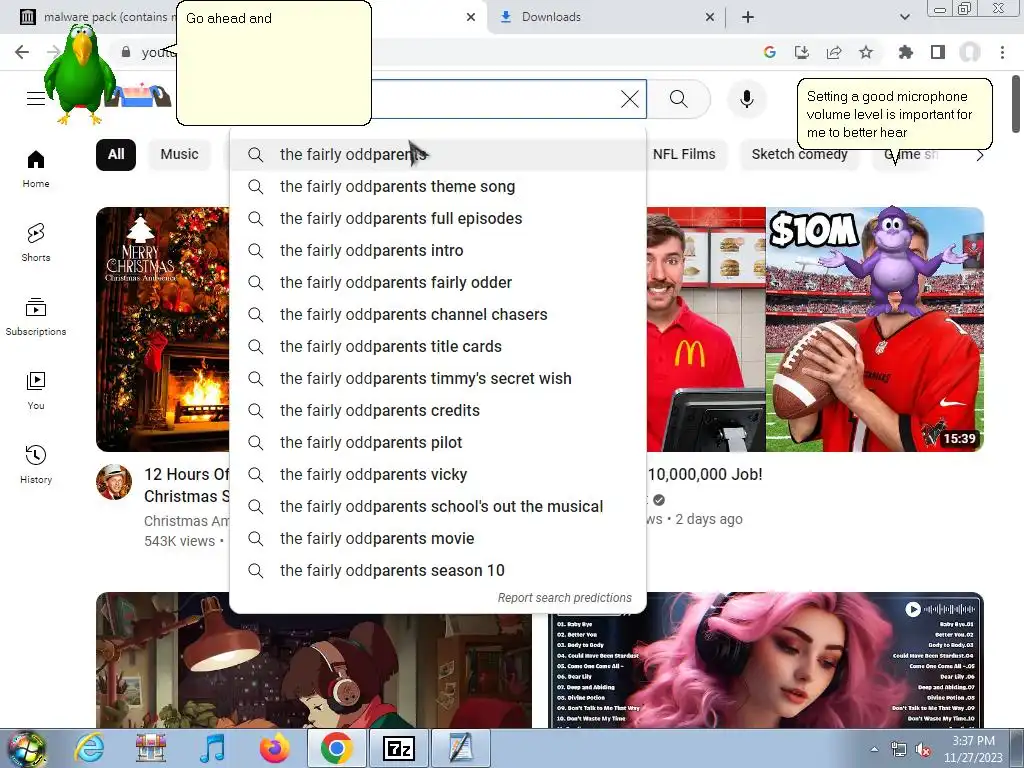Choose suggestion 'the fairly oddparents season 10'

[x=438, y=571]
